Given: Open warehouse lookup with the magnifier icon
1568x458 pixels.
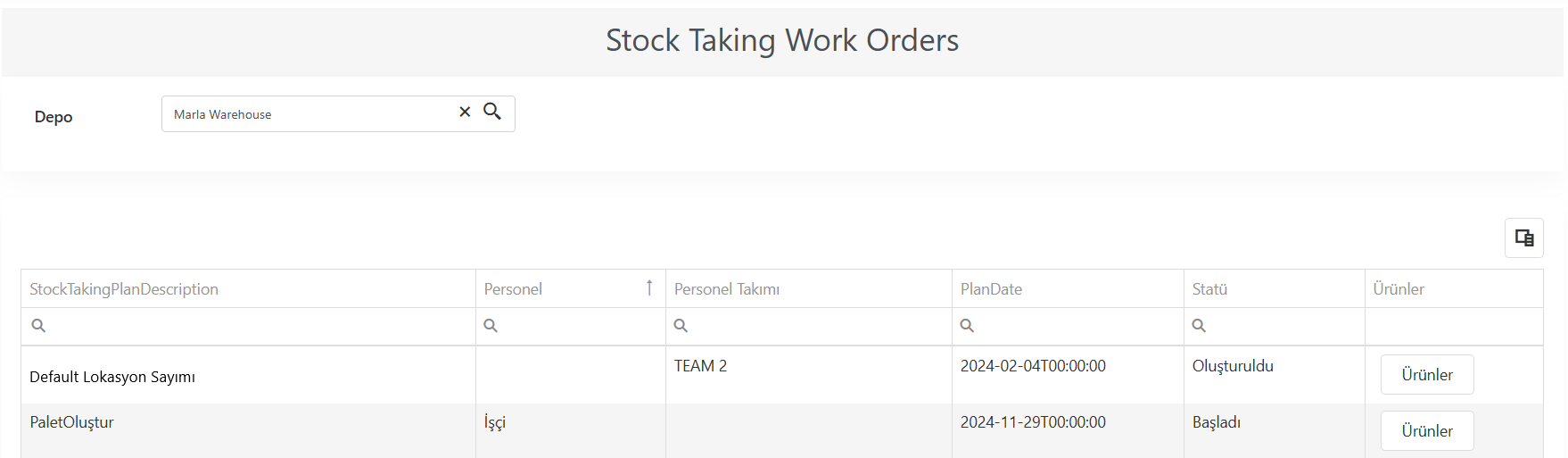Looking at the screenshot, I should [x=492, y=111].
